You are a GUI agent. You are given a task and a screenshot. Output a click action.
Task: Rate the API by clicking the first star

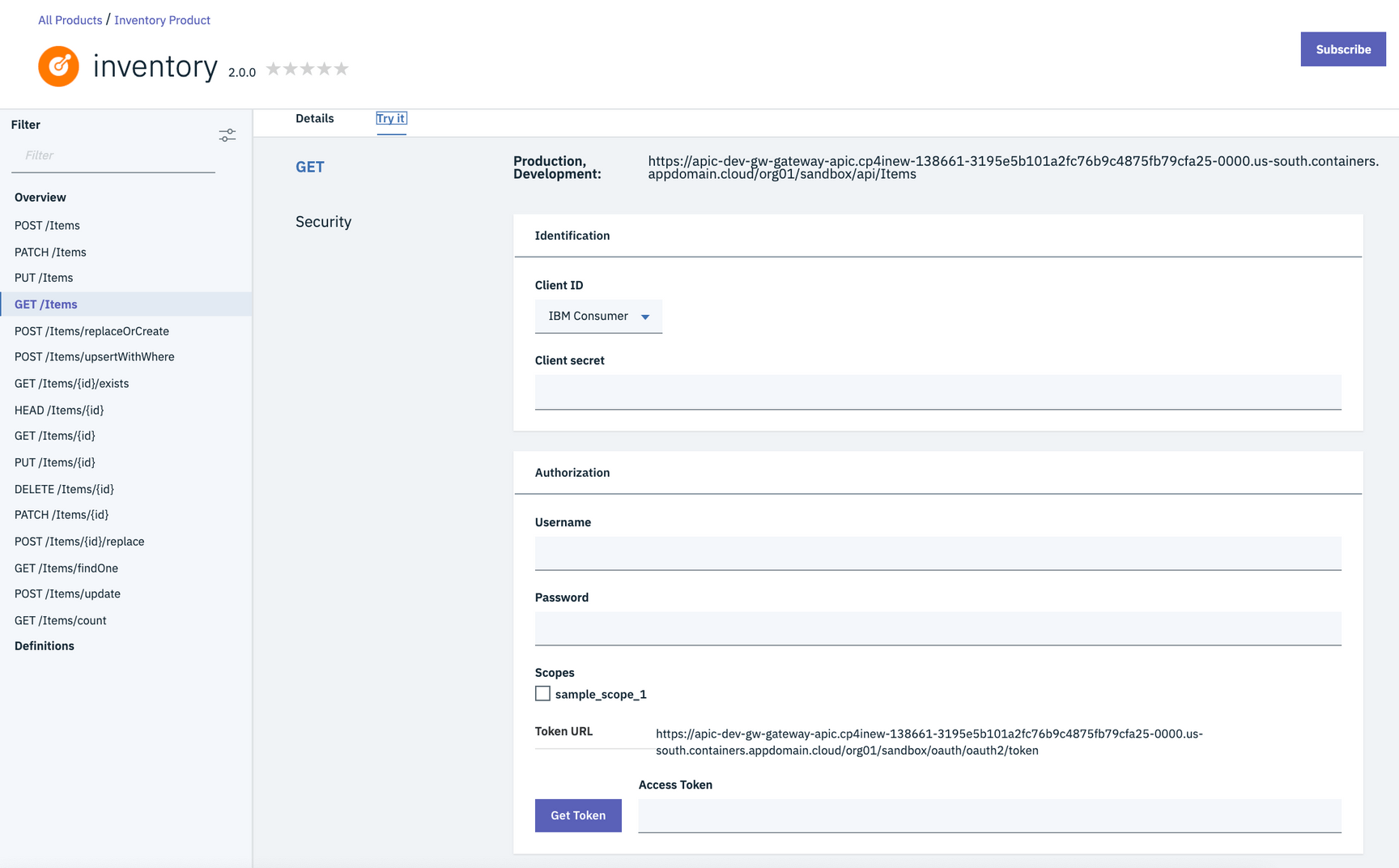[x=273, y=69]
